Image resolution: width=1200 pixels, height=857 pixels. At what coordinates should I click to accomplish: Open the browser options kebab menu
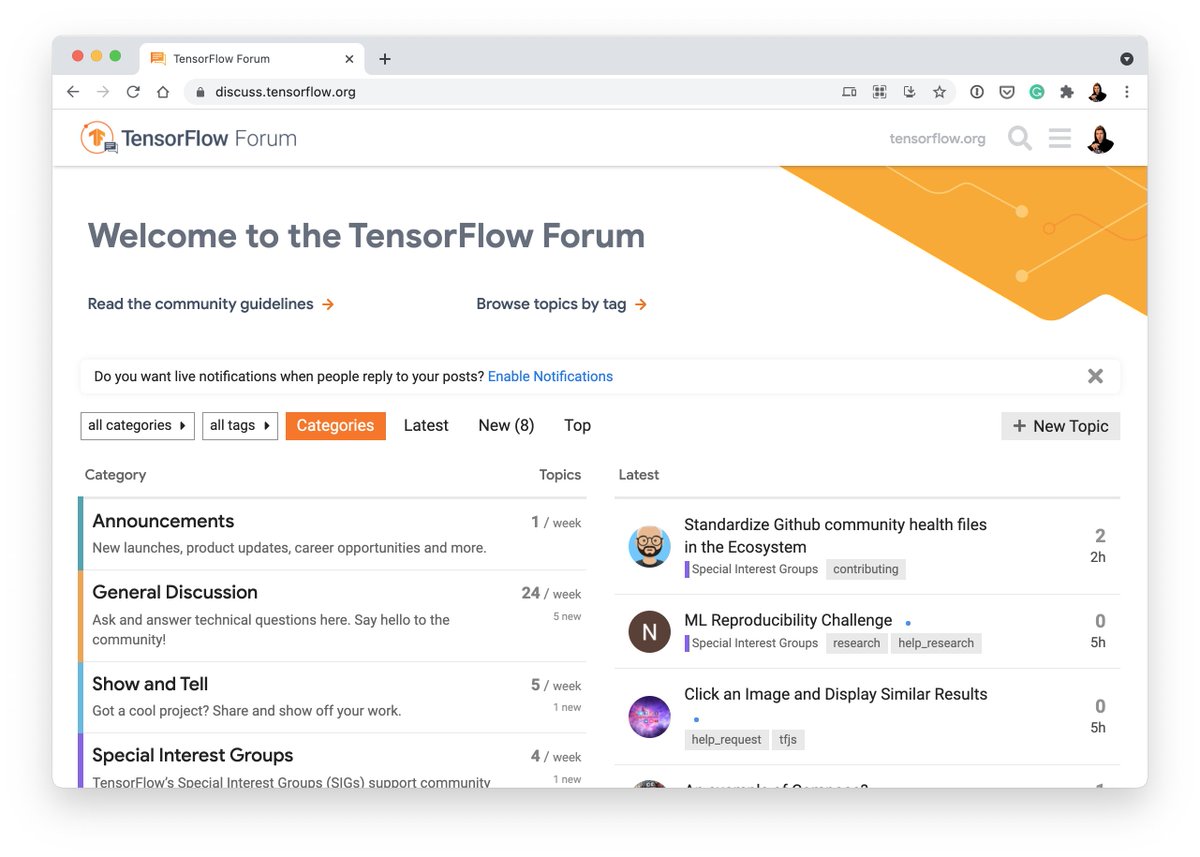[x=1127, y=91]
